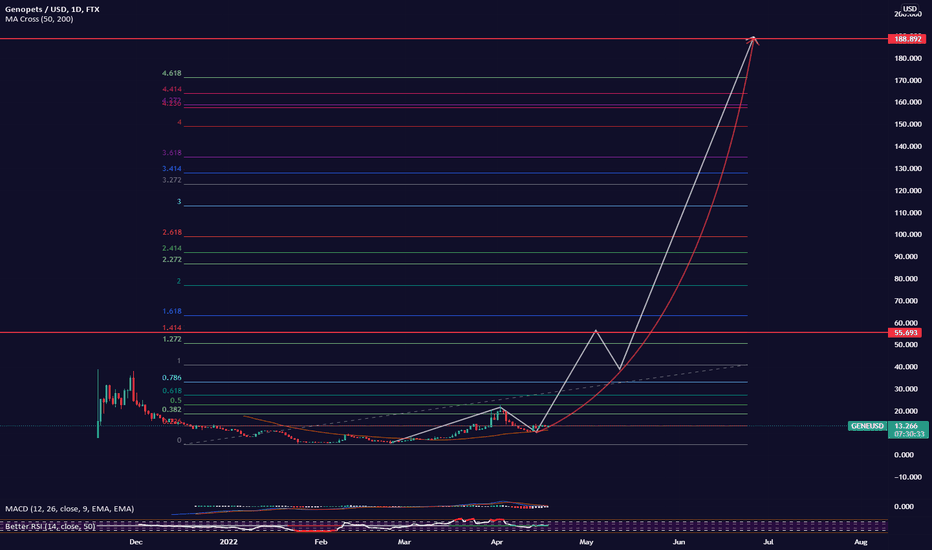Screen dimensions: 932x550
Task: Click Aug on the time axis
Action: pyautogui.click(x=861, y=542)
